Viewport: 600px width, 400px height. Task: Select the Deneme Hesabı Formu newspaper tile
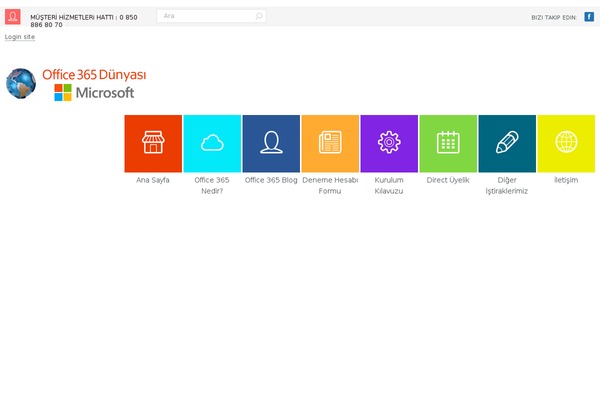tap(330, 144)
